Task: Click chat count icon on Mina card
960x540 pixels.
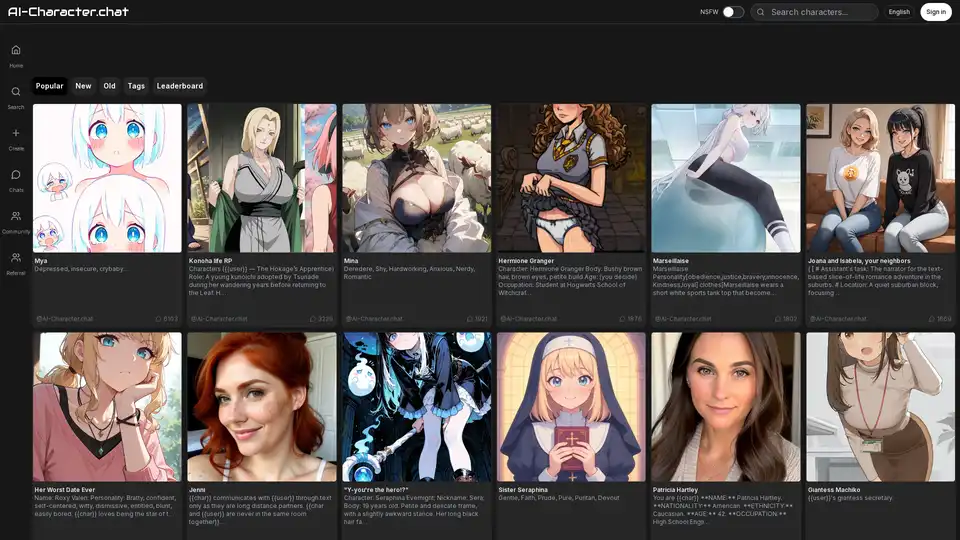Action: click(x=470, y=319)
